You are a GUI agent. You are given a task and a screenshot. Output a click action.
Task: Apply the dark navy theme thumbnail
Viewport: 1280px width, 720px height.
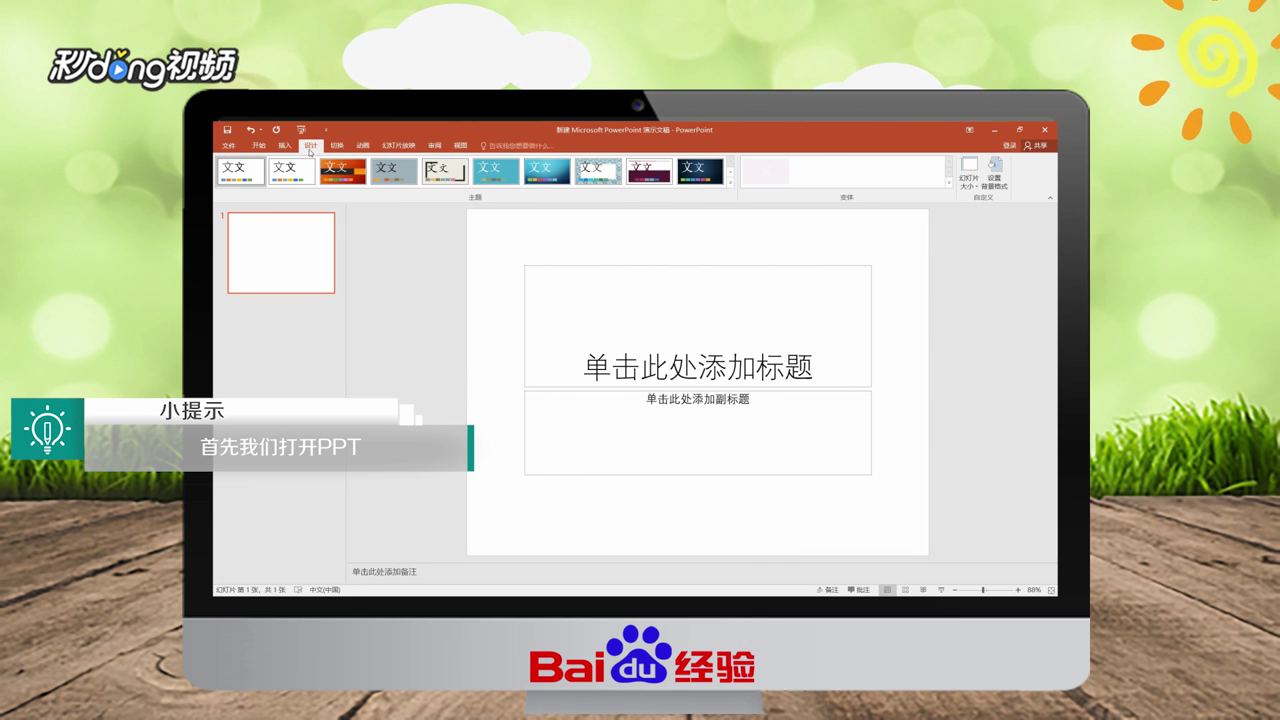[x=700, y=171]
